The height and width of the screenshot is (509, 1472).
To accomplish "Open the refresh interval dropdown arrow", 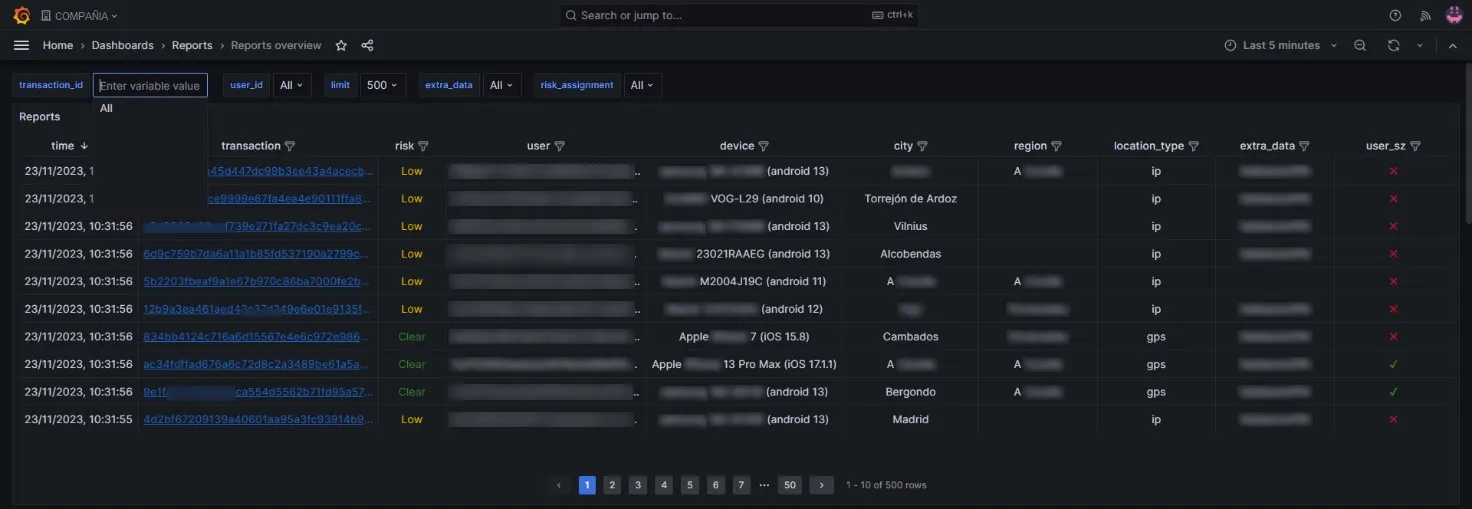I will 1419,45.
